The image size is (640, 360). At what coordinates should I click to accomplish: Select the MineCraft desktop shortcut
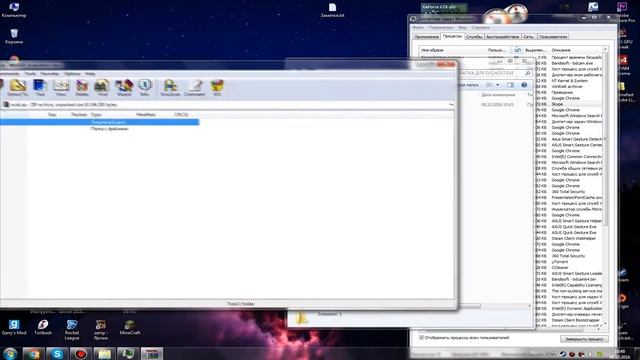tap(130, 327)
